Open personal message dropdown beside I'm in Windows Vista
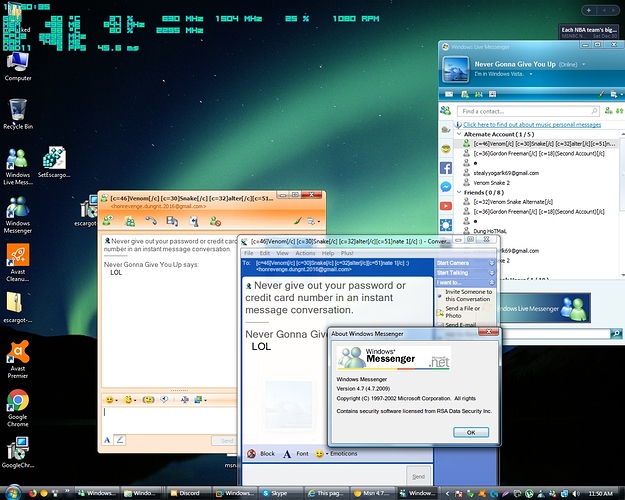The image size is (625, 500). click(531, 74)
